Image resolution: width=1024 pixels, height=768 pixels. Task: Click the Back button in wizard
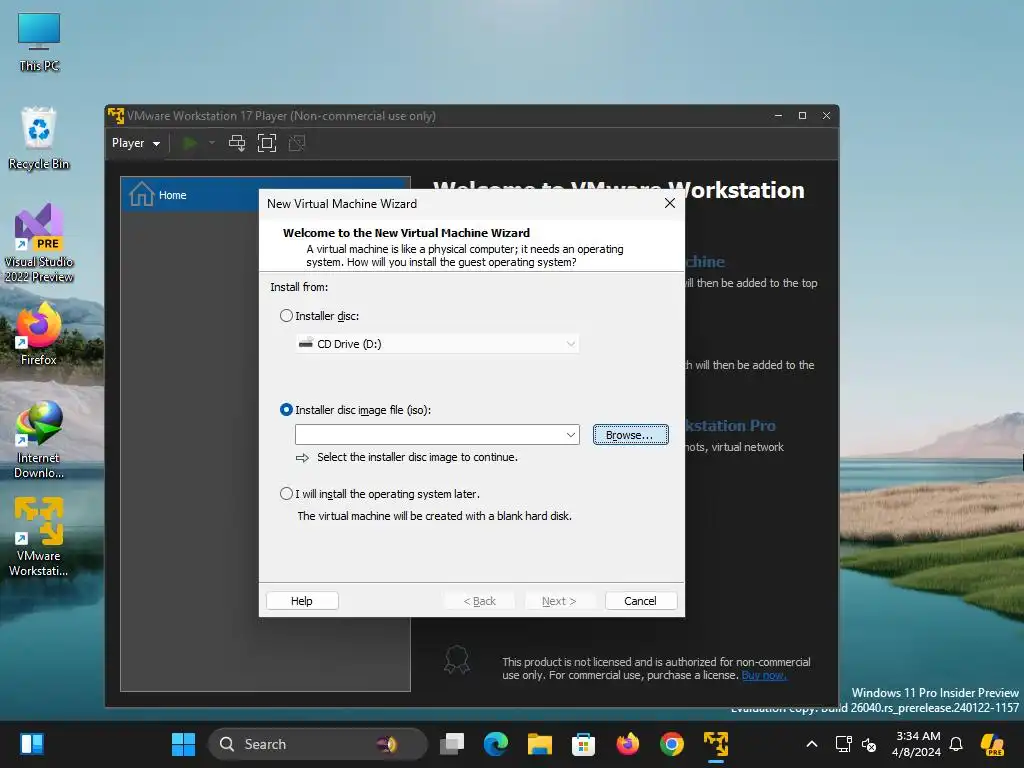coord(479,601)
